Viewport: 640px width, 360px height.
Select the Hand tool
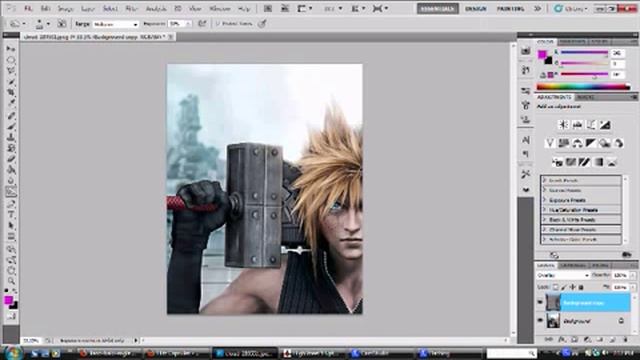point(11,269)
